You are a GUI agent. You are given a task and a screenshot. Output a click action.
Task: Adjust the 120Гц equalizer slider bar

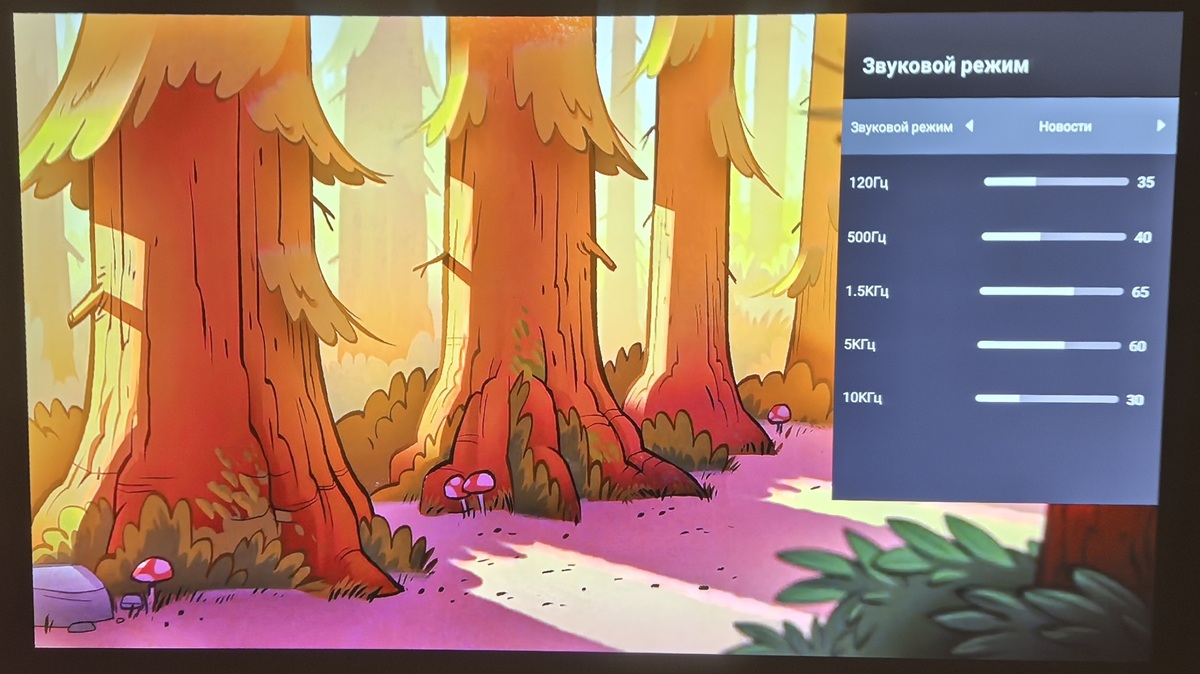pyautogui.click(x=1056, y=182)
